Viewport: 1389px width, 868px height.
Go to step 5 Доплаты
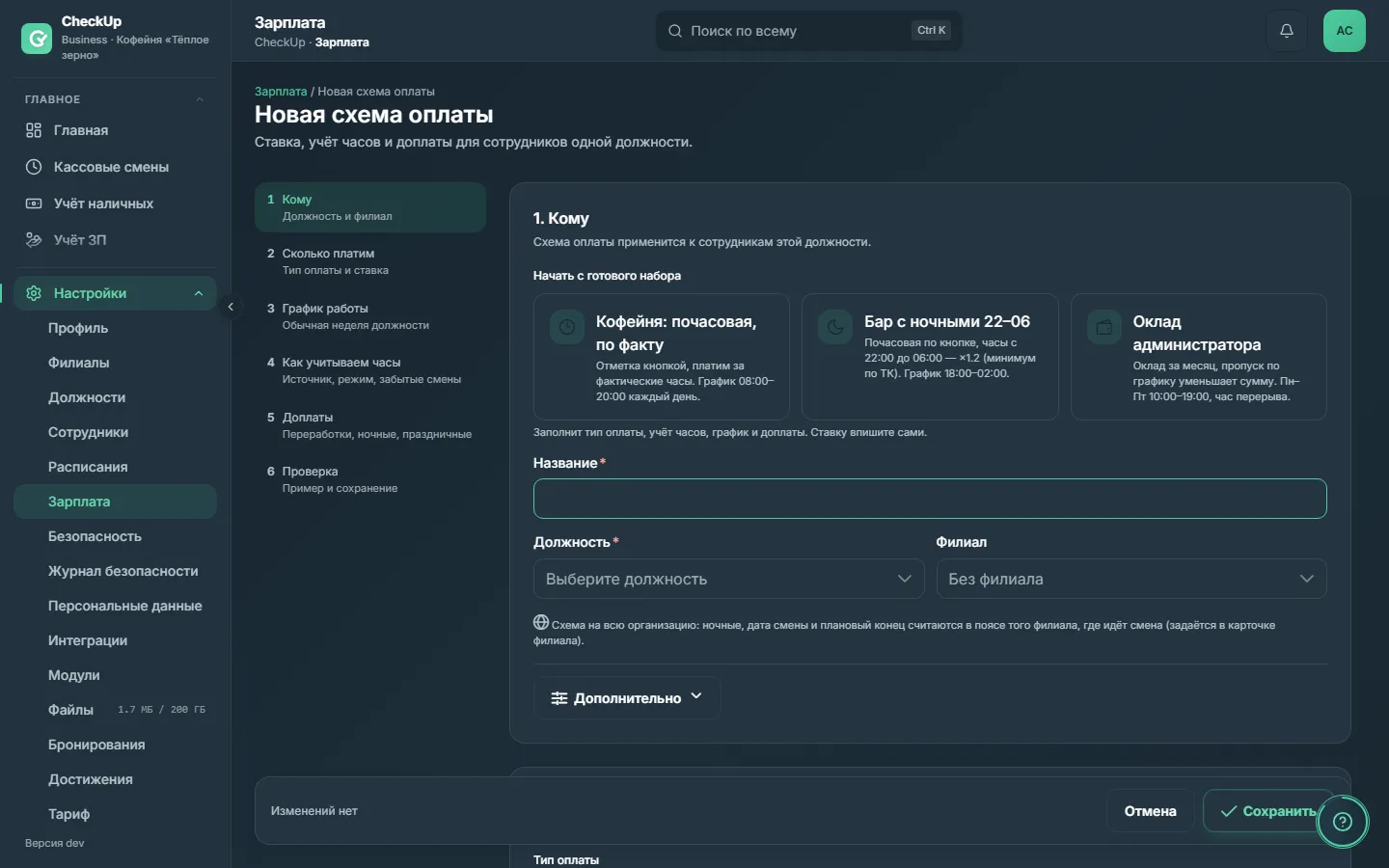370,425
